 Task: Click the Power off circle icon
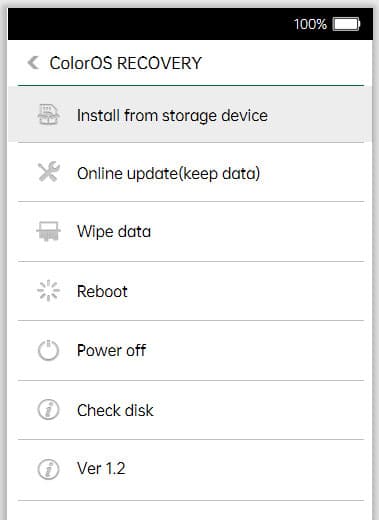pos(48,350)
